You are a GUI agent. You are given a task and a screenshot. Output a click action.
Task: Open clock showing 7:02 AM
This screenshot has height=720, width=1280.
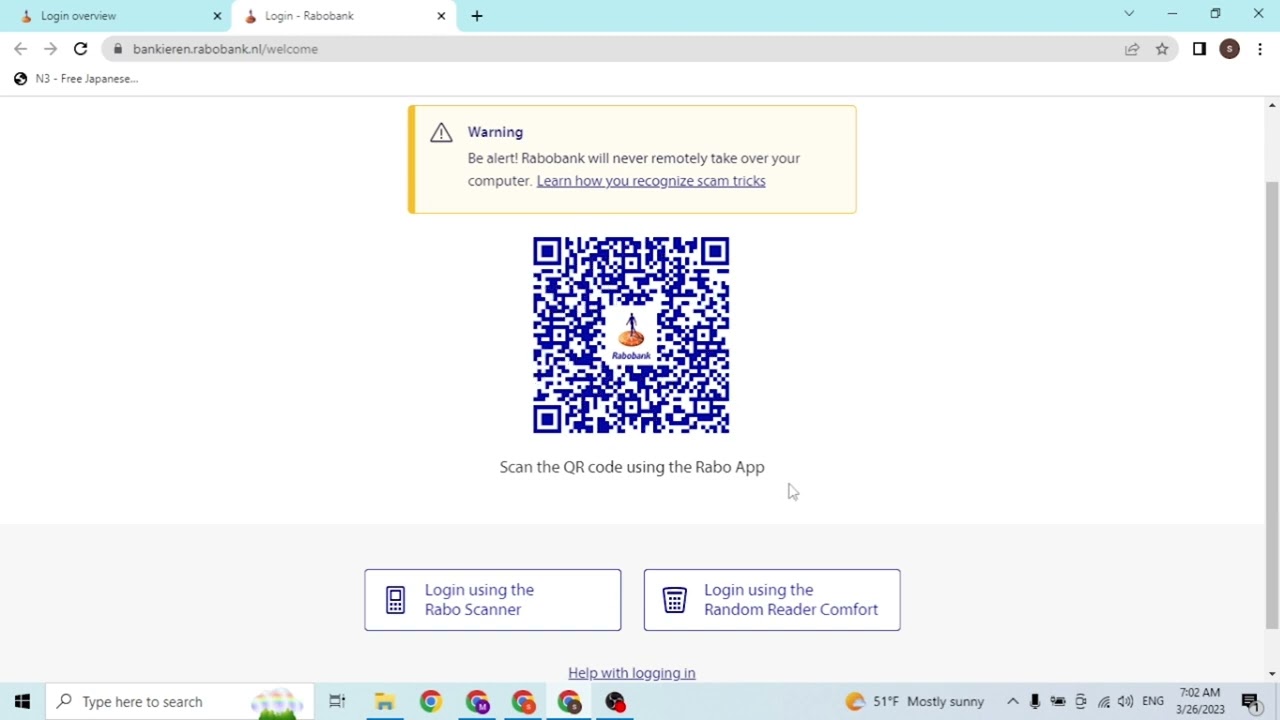[x=1200, y=701]
